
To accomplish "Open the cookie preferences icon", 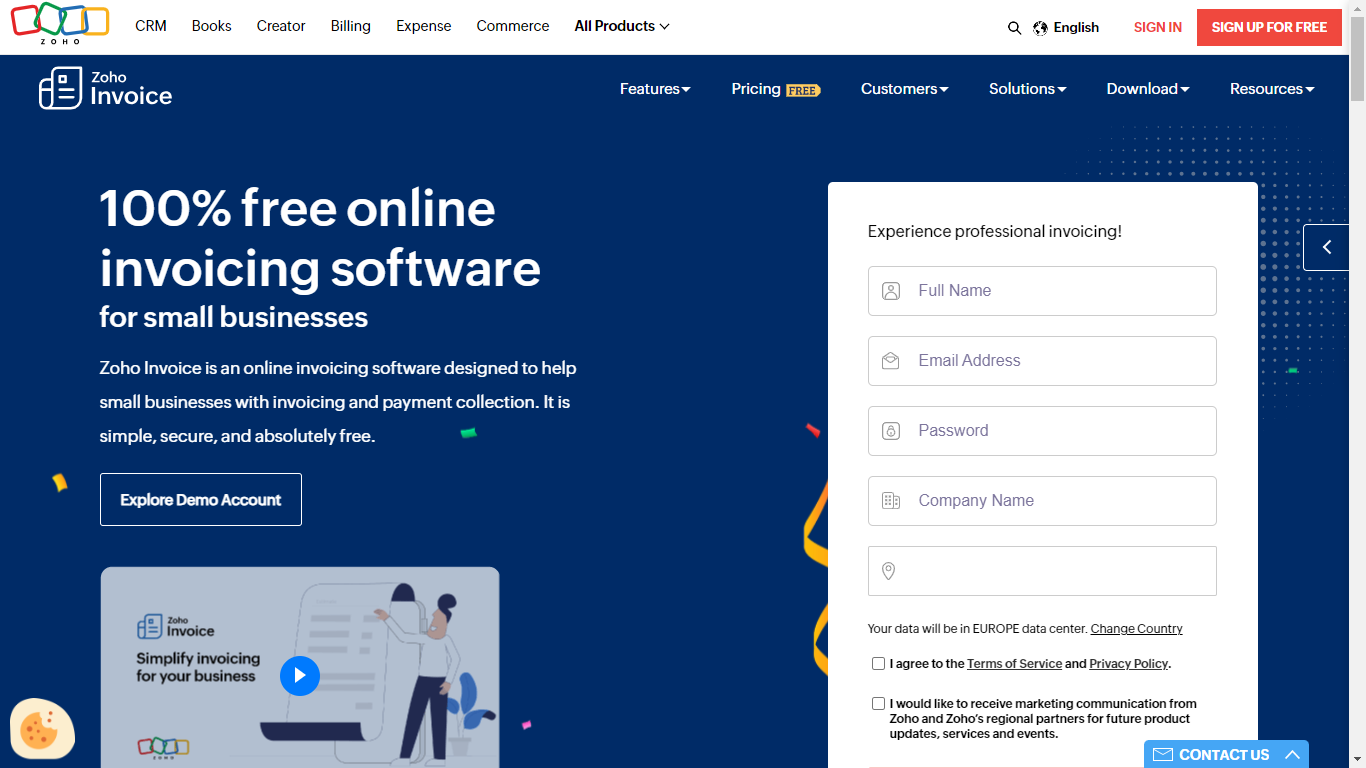I will click(42, 729).
